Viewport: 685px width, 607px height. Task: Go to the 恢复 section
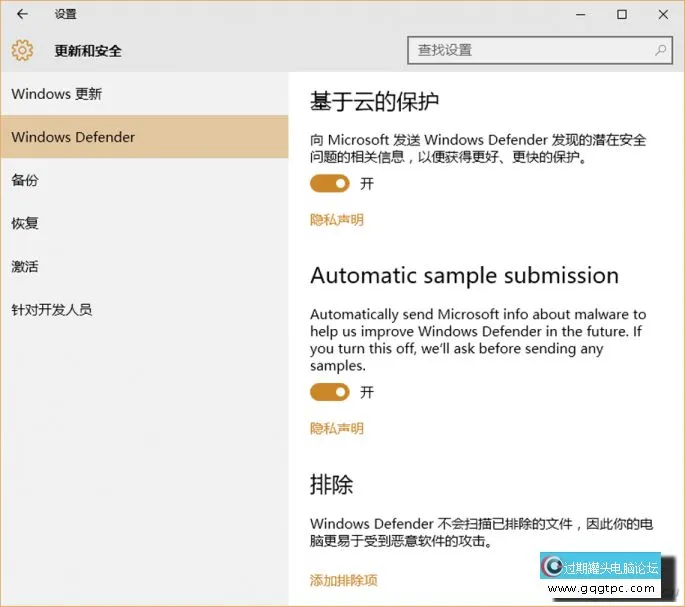(x=25, y=223)
